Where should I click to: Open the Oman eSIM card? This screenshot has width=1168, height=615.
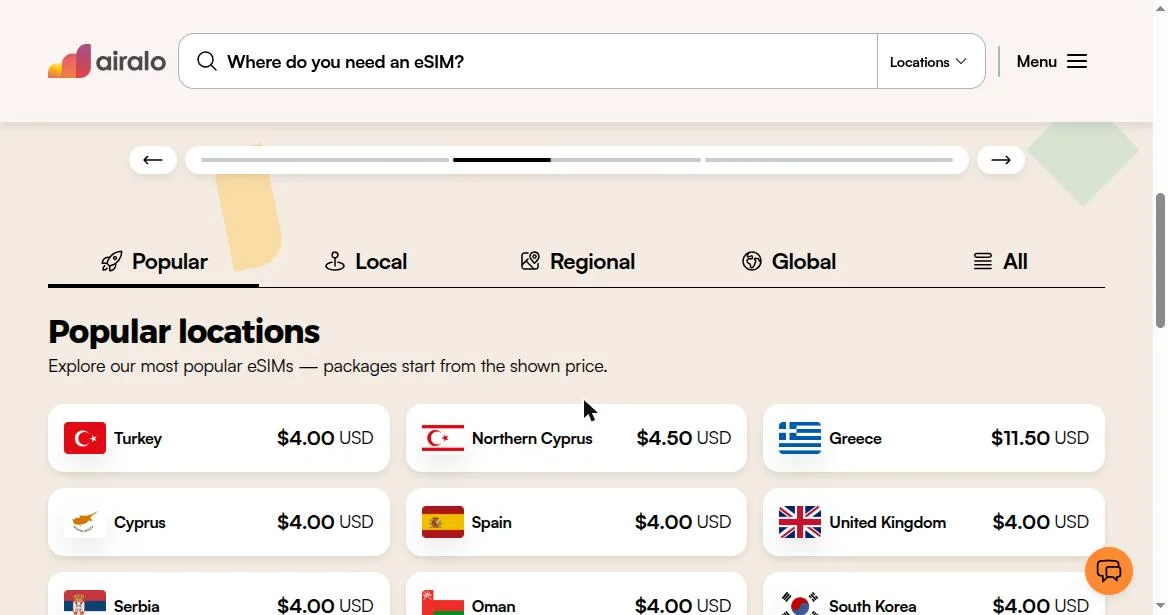577,594
